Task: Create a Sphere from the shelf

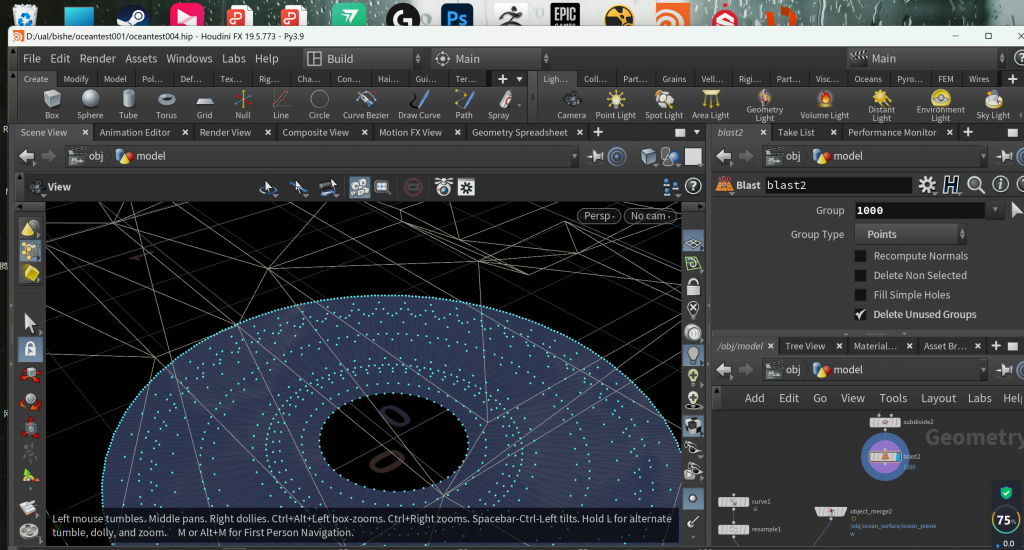Action: point(90,105)
